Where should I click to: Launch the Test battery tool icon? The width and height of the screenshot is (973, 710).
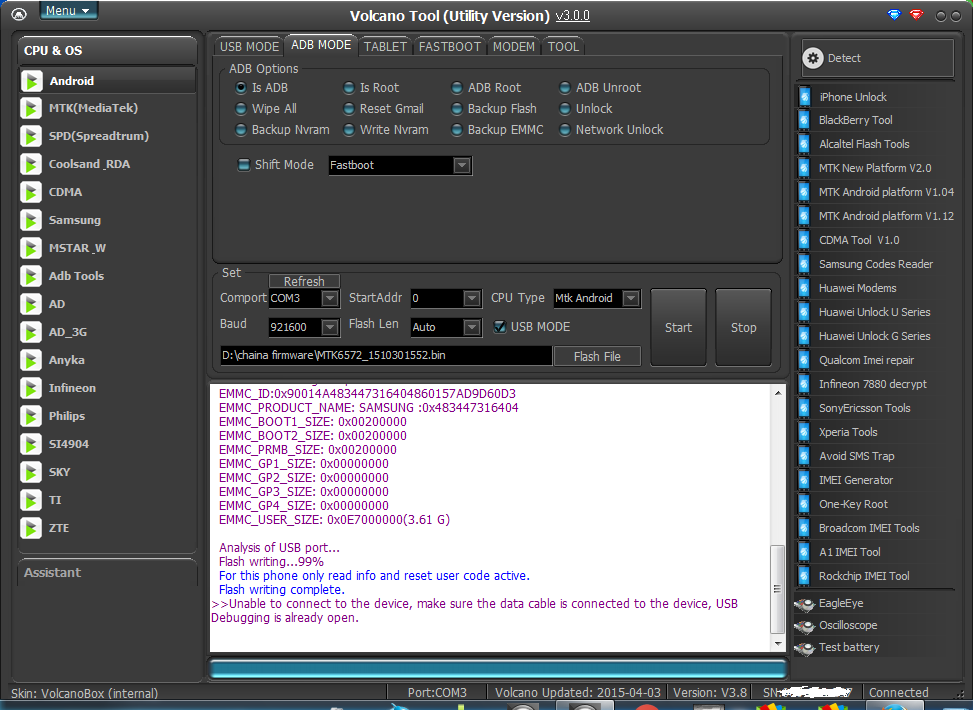805,649
